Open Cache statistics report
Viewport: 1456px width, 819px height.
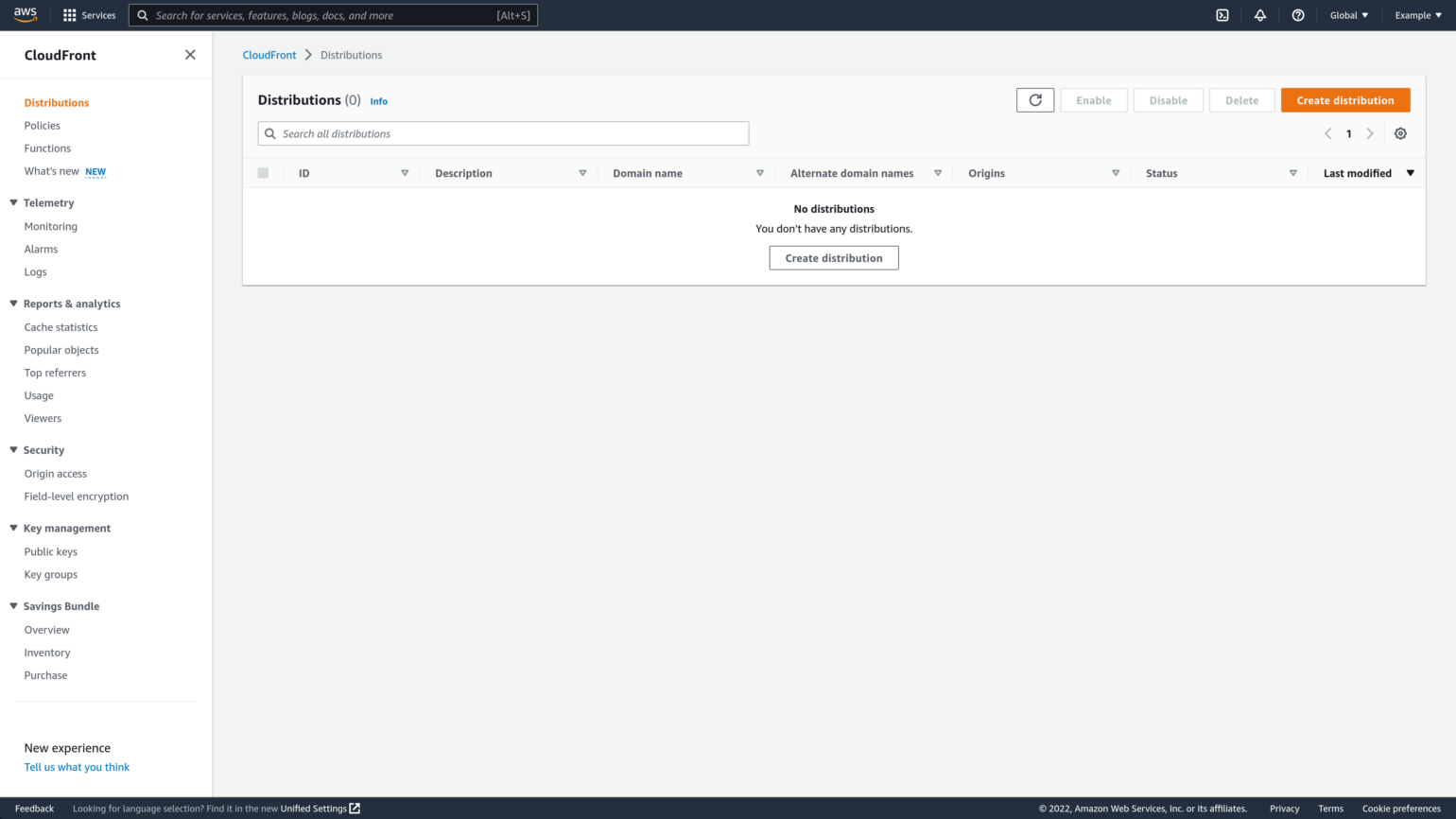(61, 327)
